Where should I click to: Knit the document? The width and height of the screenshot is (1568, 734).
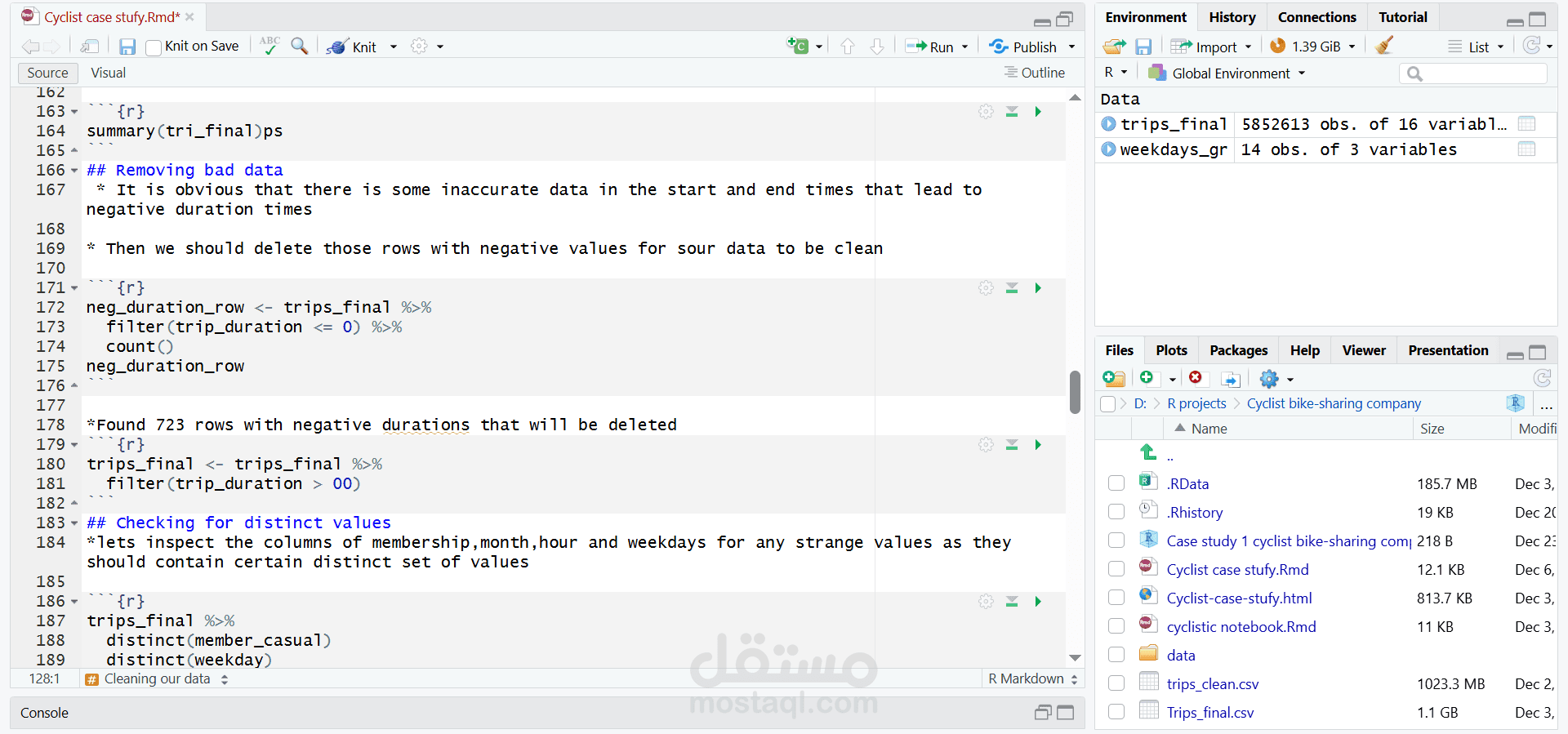tap(354, 47)
